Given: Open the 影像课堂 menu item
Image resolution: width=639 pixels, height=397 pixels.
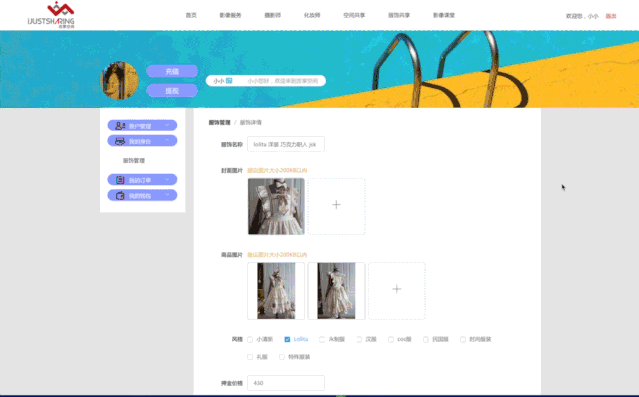Looking at the screenshot, I should coord(444,15).
